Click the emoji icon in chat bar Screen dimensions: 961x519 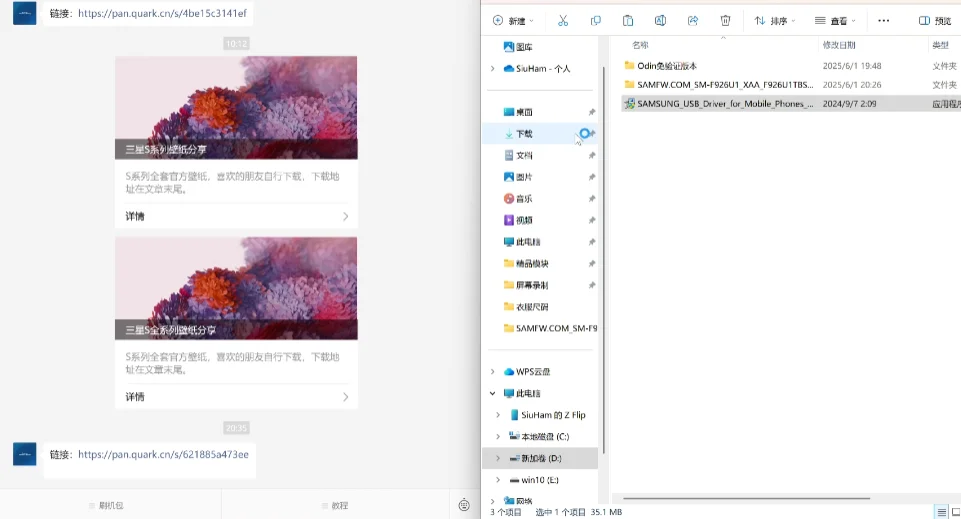[x=464, y=505]
